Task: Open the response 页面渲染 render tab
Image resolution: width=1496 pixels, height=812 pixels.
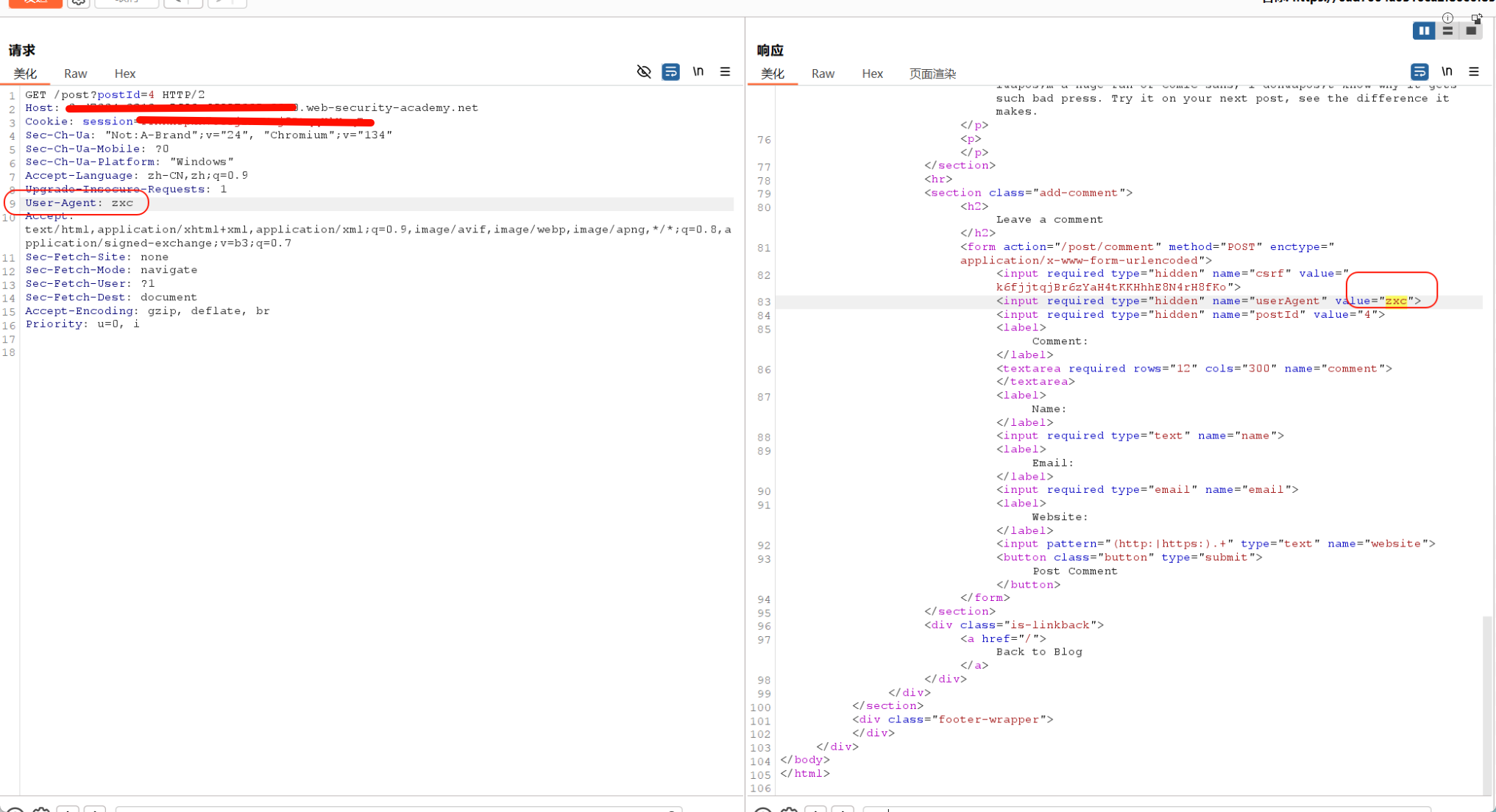Action: pos(932,74)
